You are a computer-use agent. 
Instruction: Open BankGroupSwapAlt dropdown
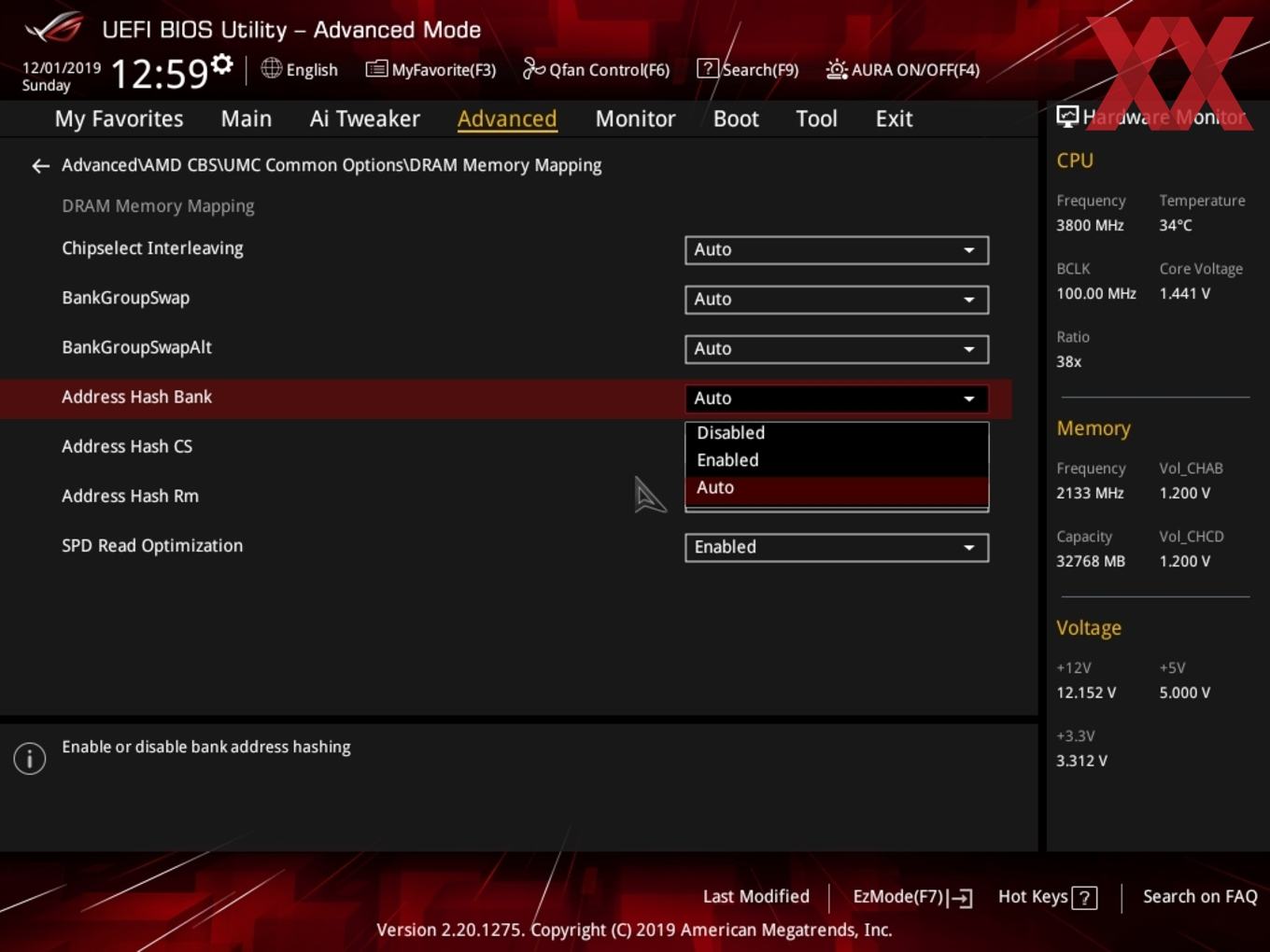pyautogui.click(x=837, y=349)
